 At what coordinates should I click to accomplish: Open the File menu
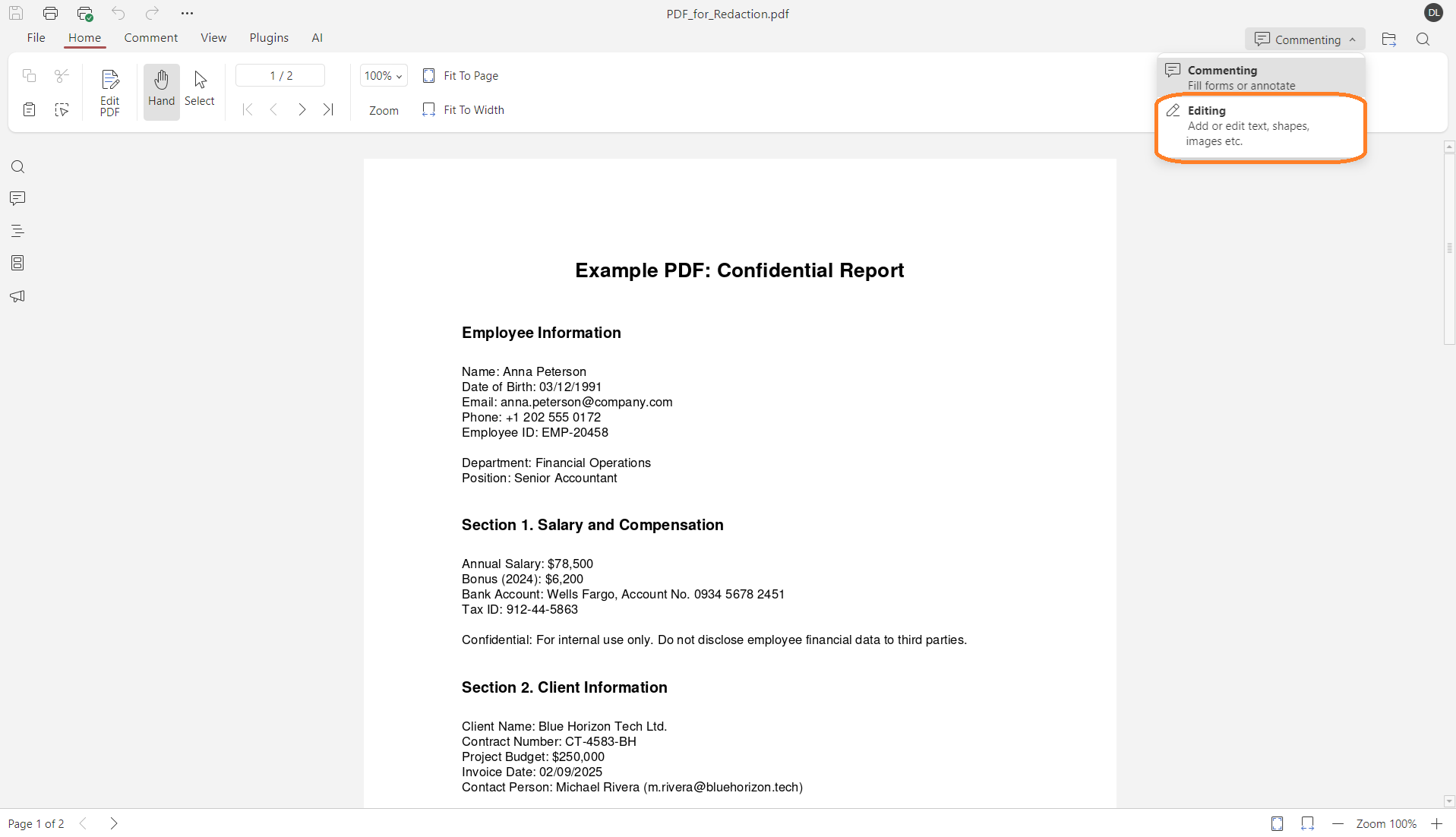[x=35, y=37]
